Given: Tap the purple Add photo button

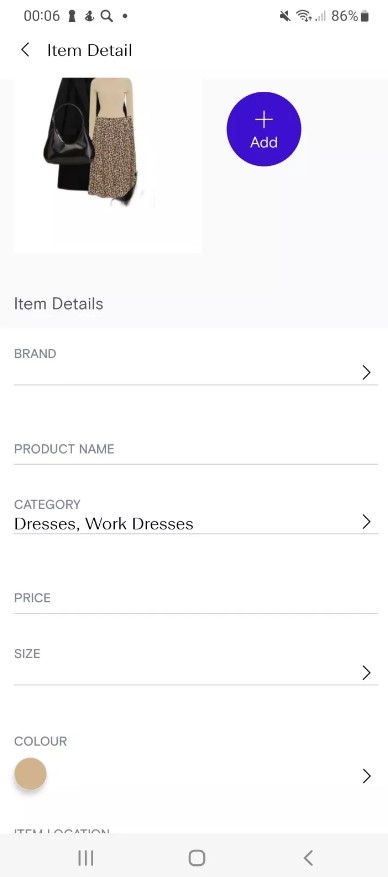Looking at the screenshot, I should click(264, 129).
